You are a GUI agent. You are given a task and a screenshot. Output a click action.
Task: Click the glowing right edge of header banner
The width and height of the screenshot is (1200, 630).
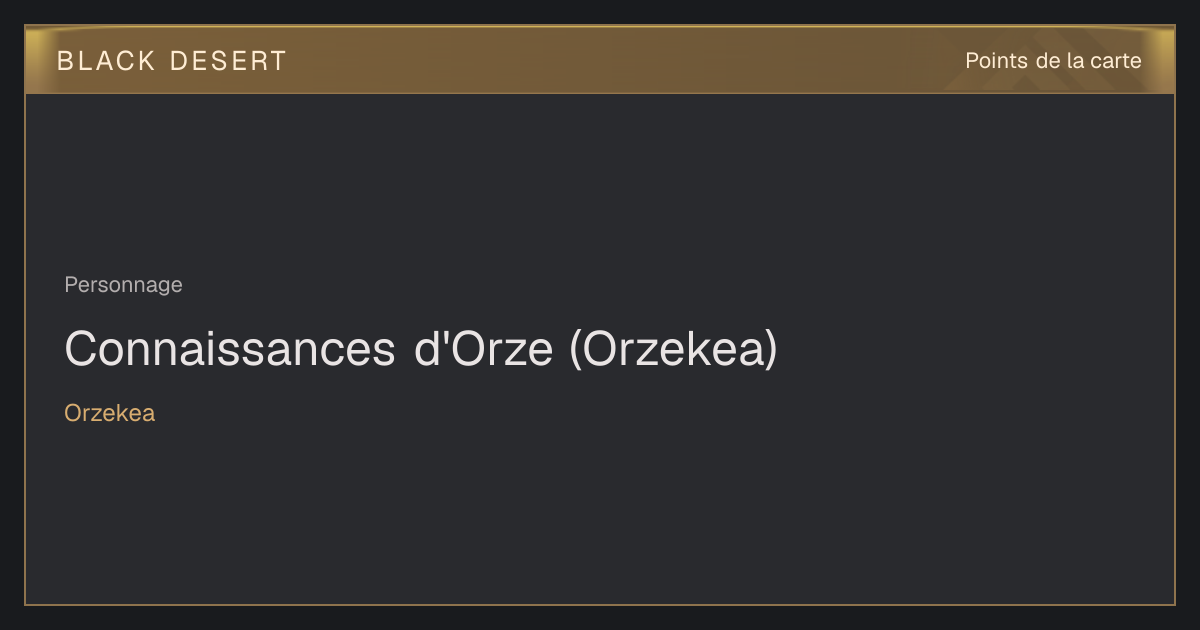[1167, 60]
